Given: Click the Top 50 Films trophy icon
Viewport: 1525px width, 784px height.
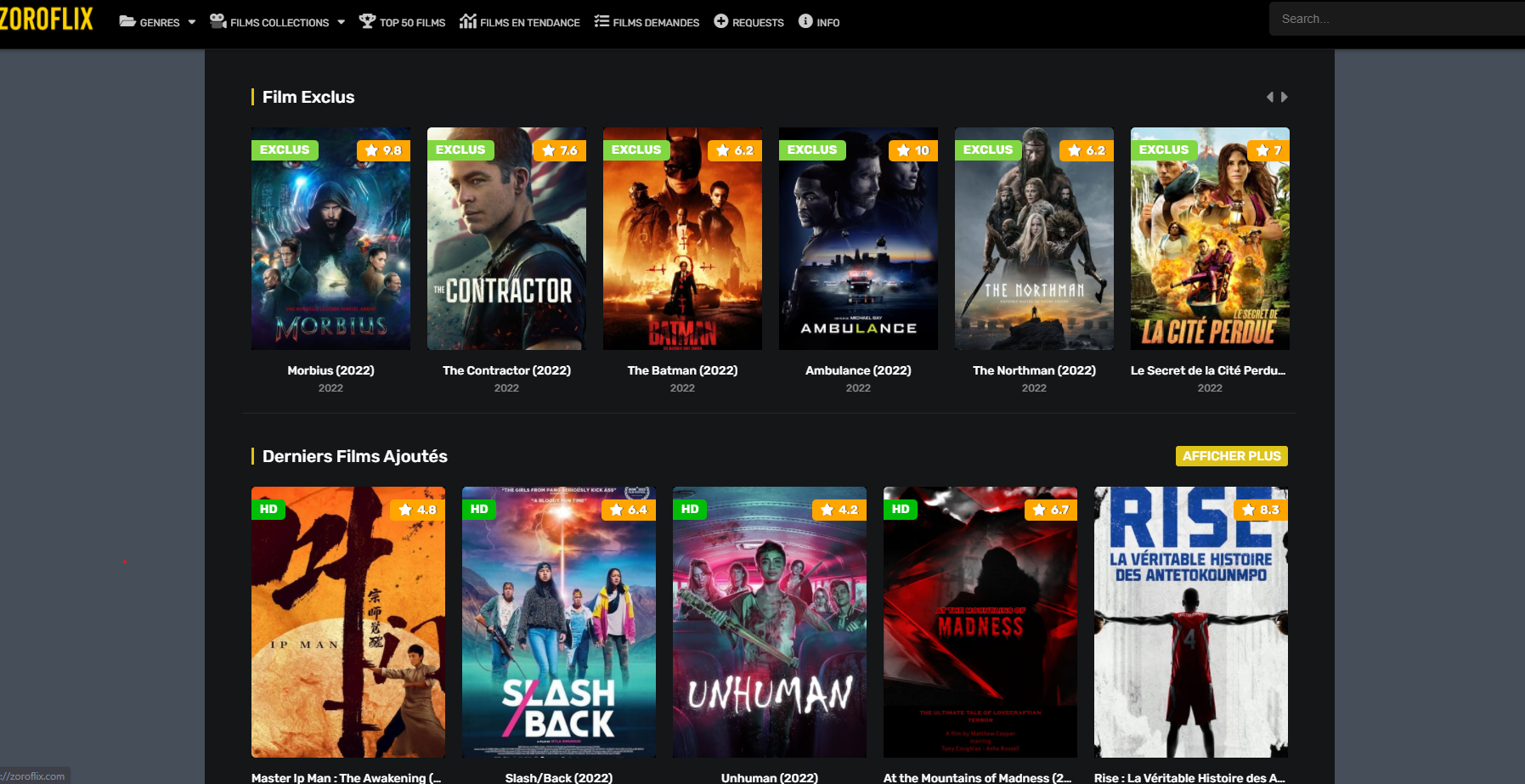Looking at the screenshot, I should 367,21.
